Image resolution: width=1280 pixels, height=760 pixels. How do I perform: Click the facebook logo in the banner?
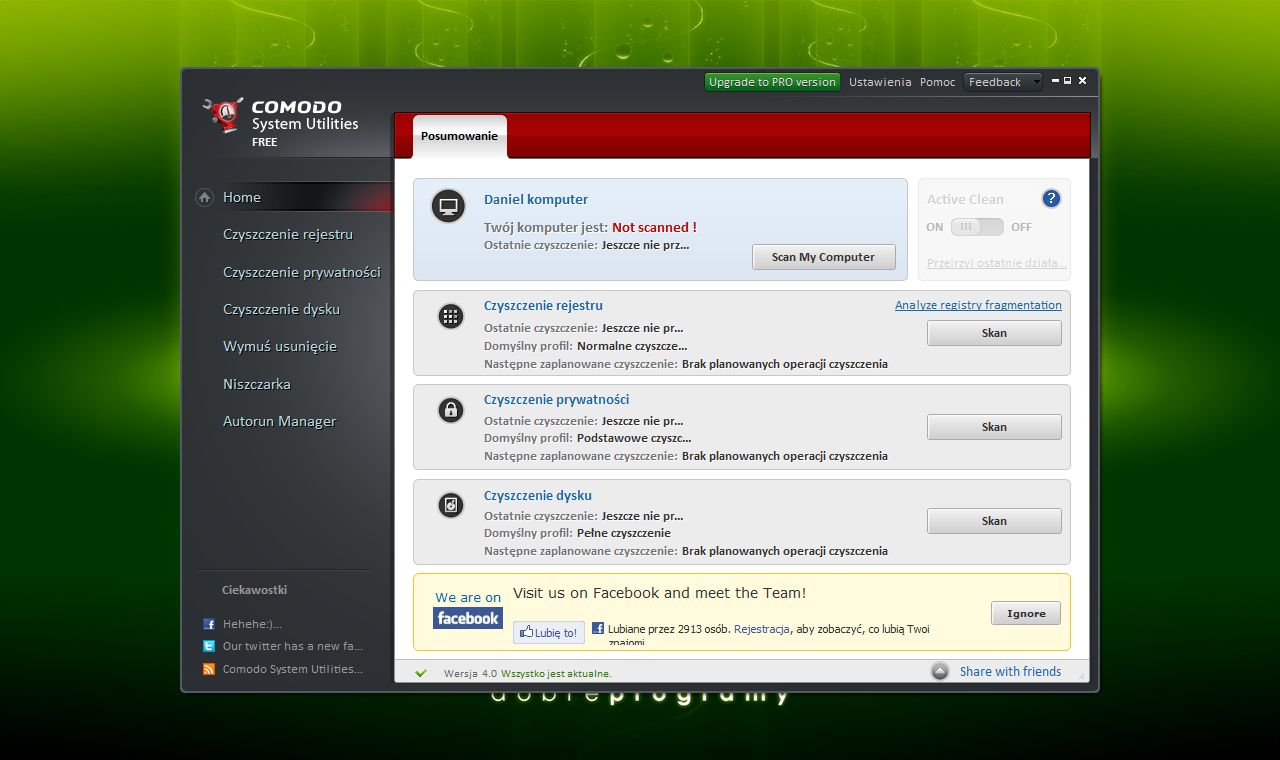coord(468,618)
